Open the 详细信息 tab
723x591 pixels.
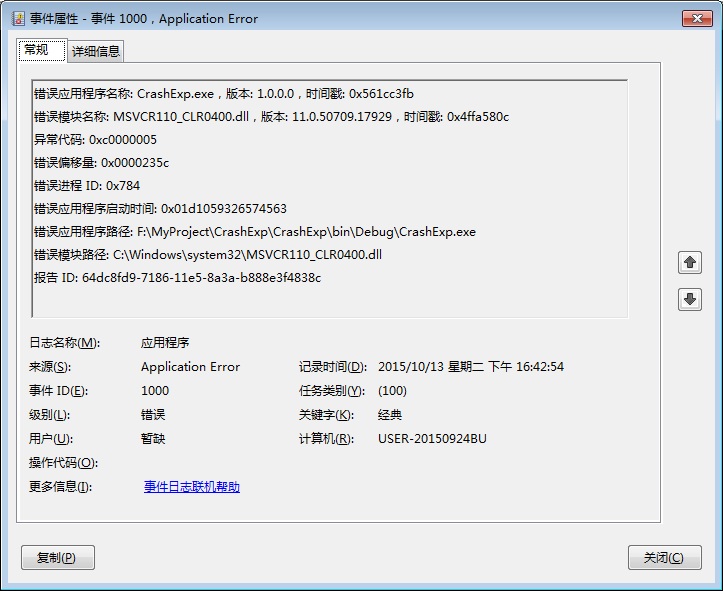(96, 51)
